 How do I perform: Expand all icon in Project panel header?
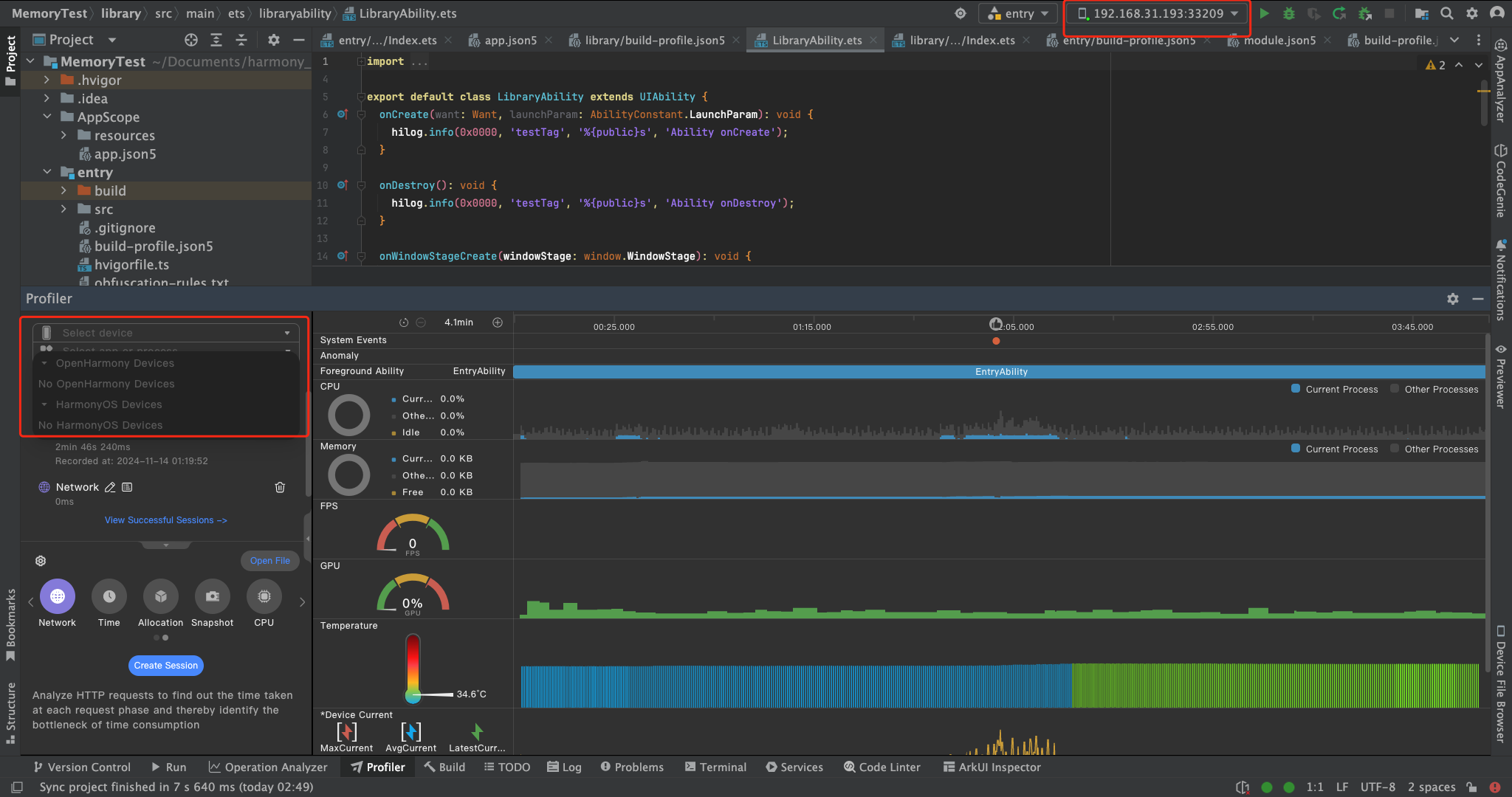click(x=216, y=40)
